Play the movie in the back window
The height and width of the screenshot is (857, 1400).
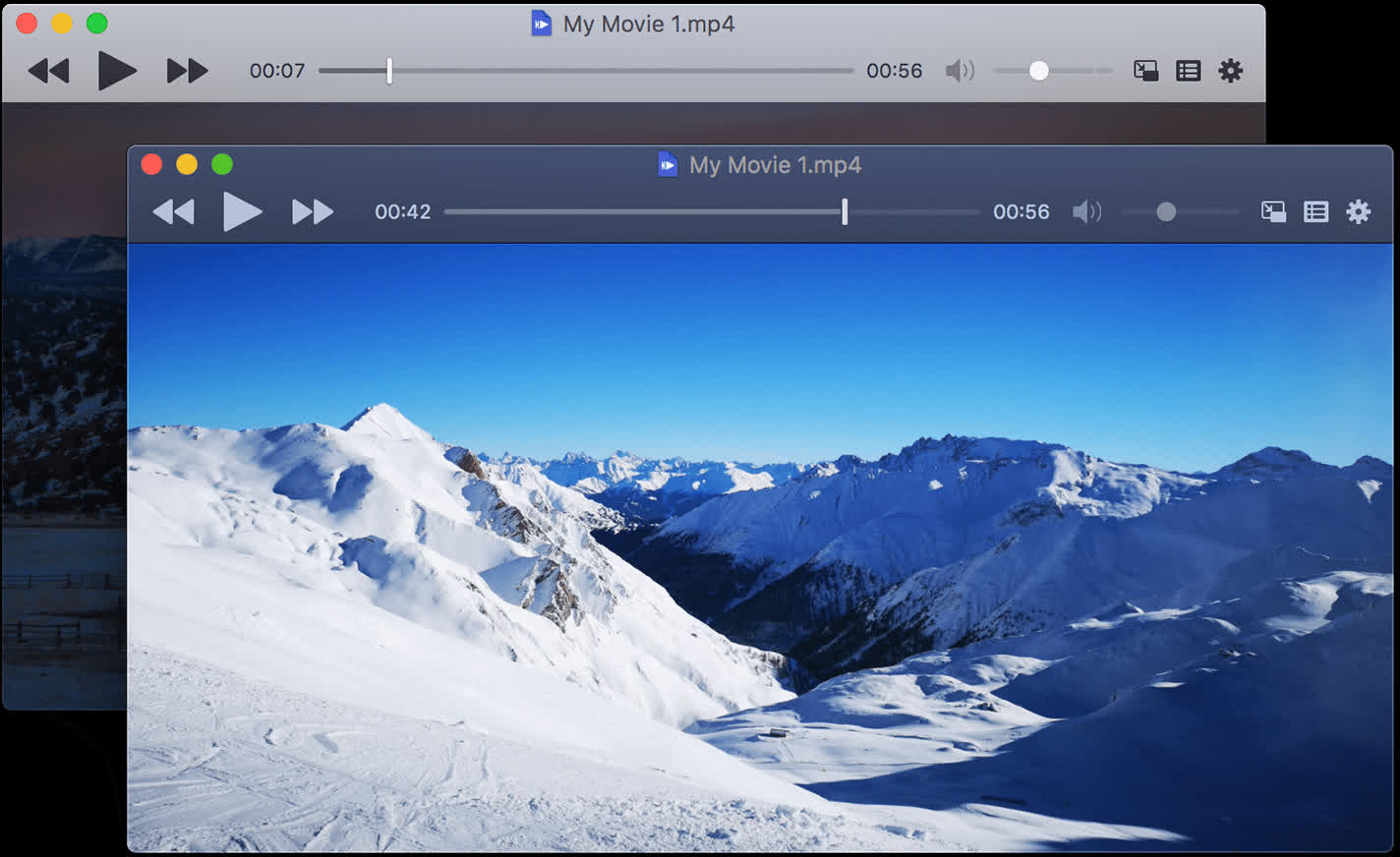[x=117, y=71]
